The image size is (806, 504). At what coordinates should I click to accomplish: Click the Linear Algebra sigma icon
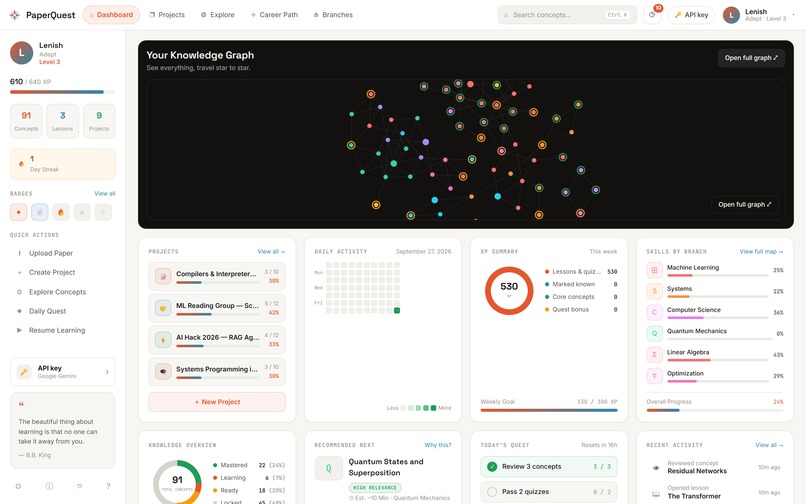(x=654, y=354)
